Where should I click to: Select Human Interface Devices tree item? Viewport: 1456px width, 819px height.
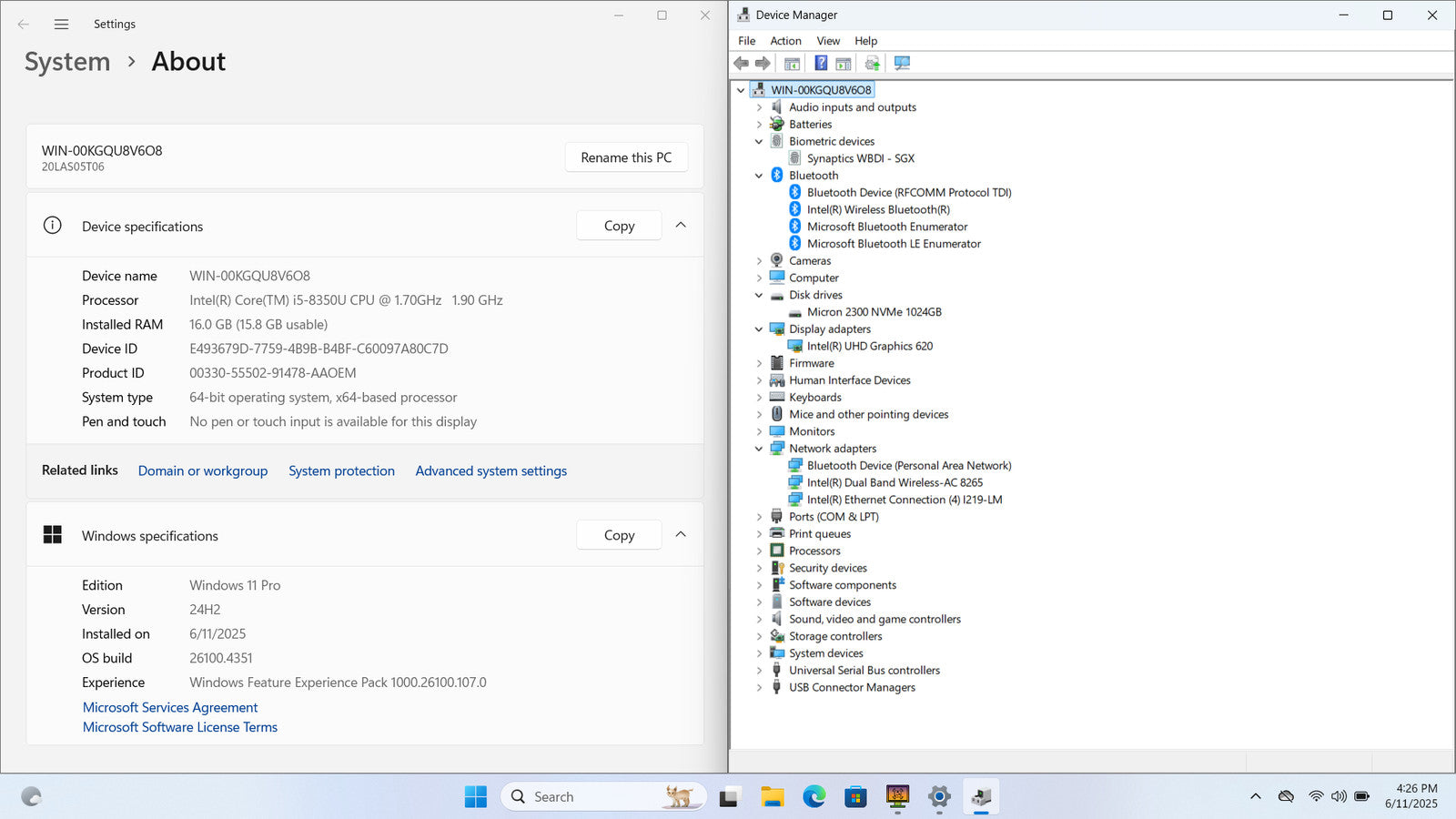click(849, 380)
